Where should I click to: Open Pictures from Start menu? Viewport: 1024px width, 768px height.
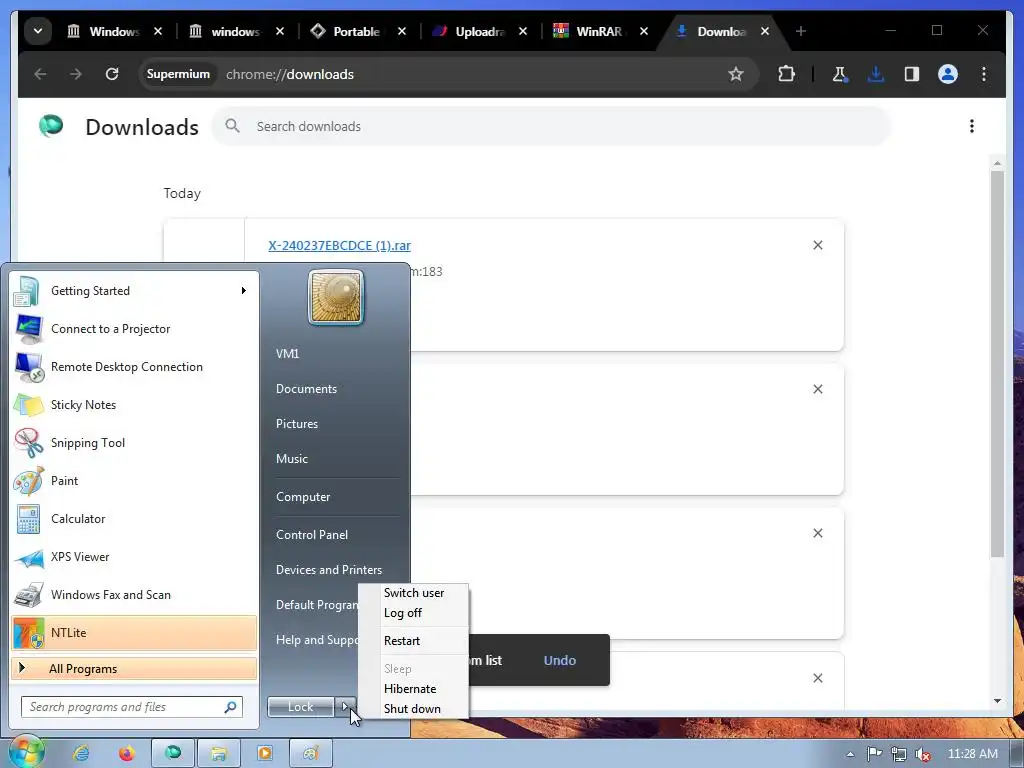click(x=296, y=424)
